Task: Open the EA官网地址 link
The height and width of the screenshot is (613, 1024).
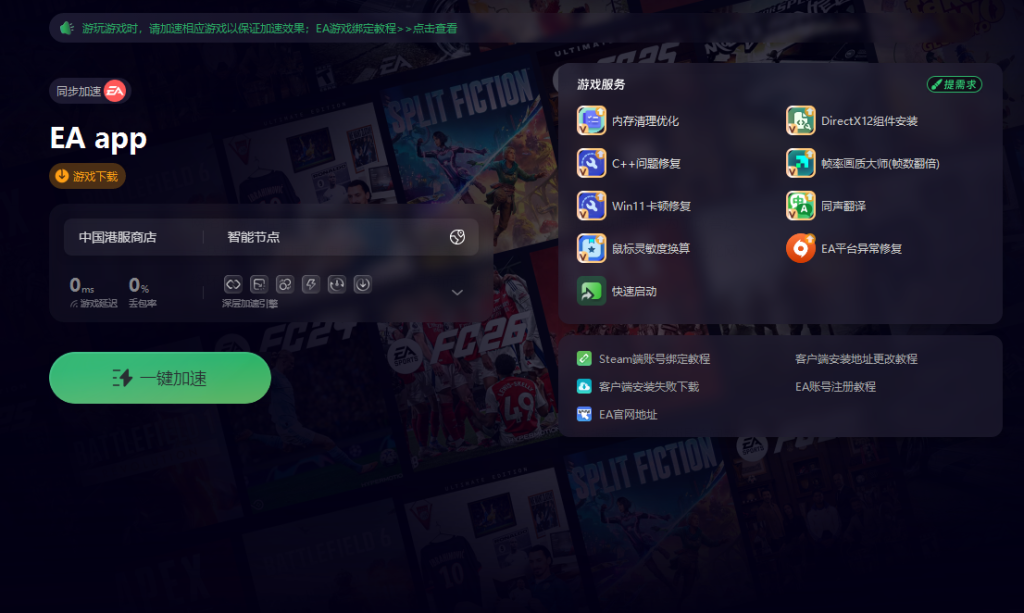Action: click(x=627, y=414)
